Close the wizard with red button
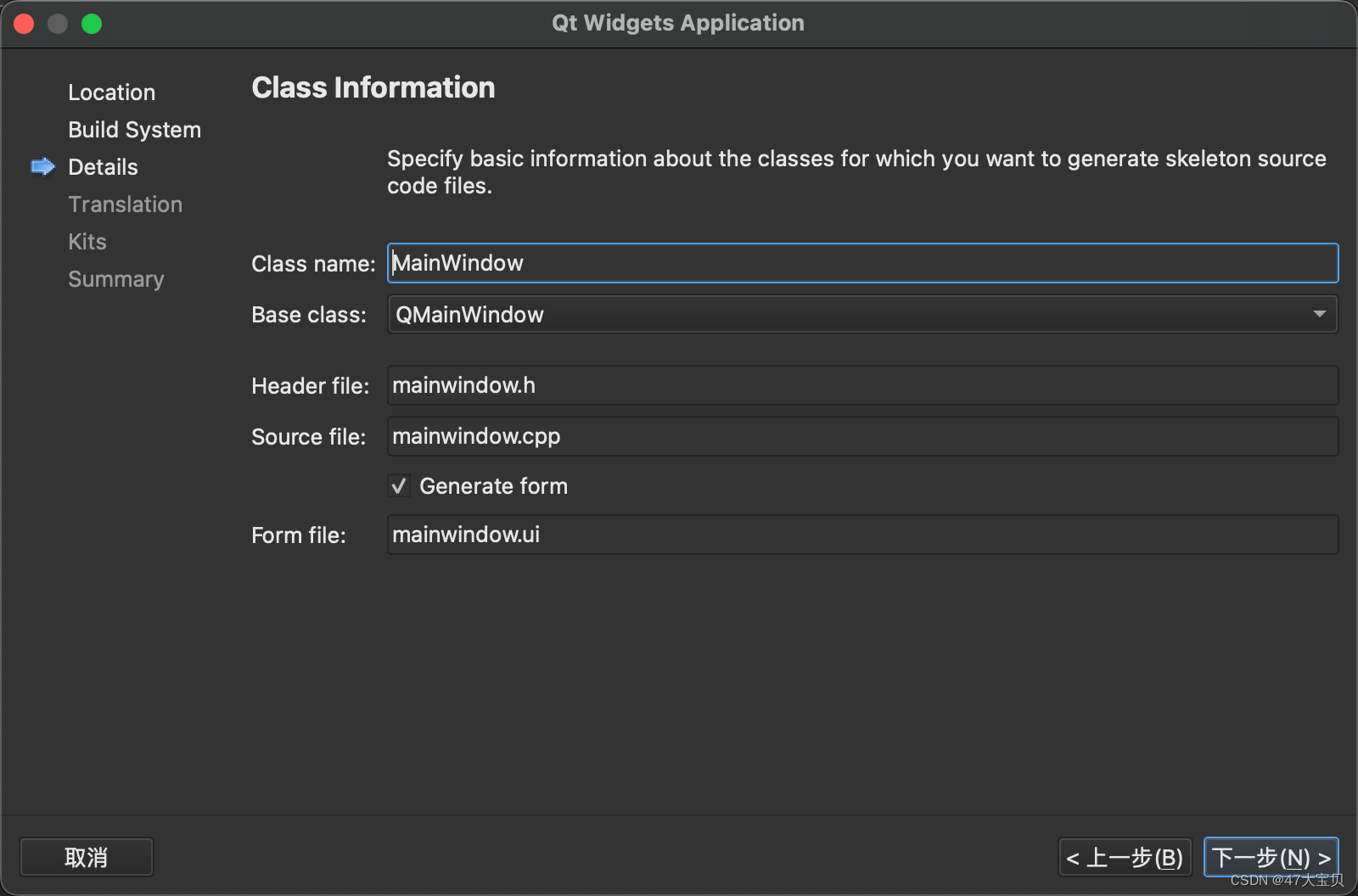This screenshot has height=896, width=1358. [x=24, y=24]
